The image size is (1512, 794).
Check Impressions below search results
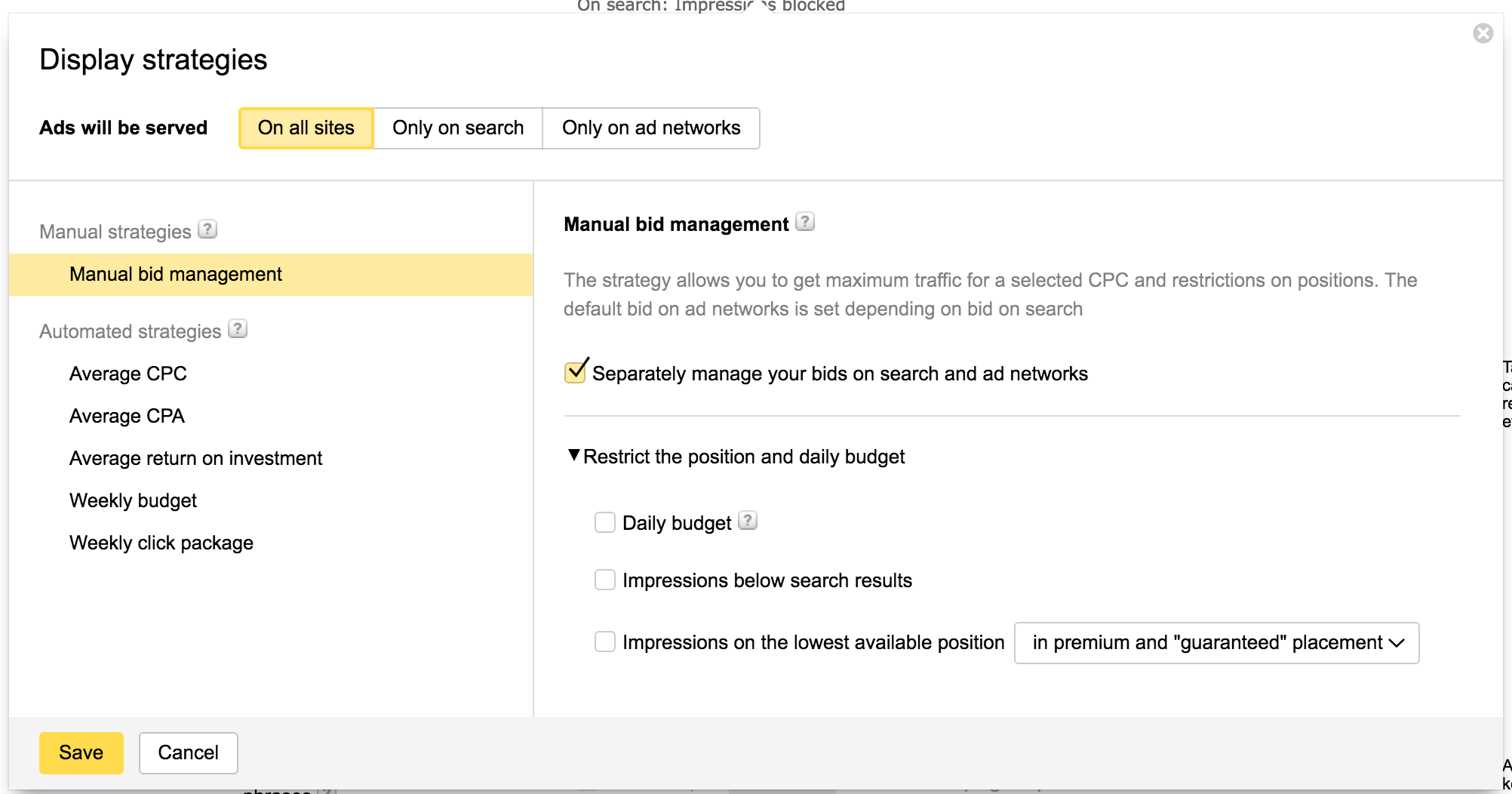point(605,580)
